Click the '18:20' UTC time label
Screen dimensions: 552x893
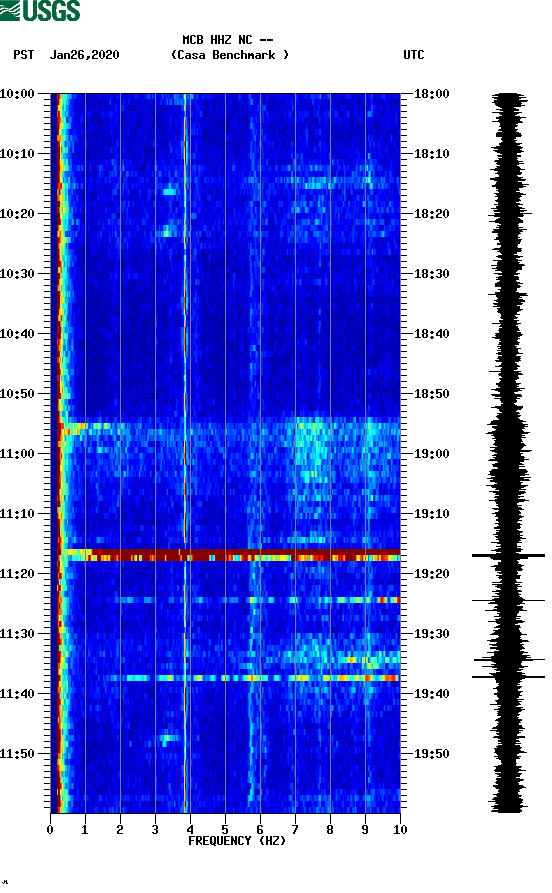432,214
